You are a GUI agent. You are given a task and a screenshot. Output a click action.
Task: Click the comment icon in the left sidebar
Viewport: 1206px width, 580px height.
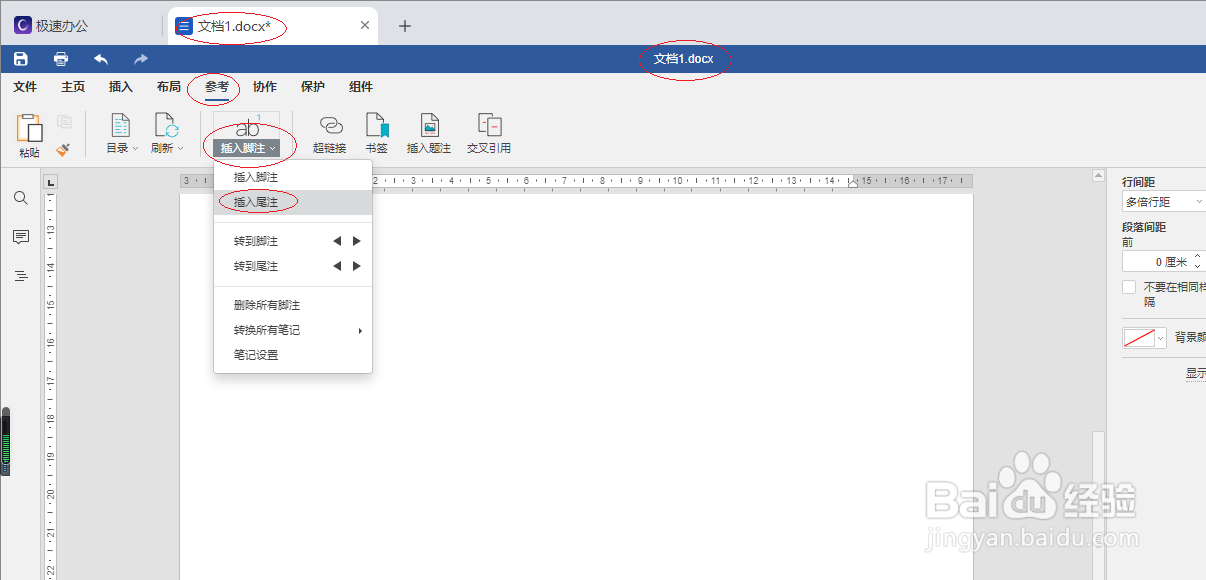21,237
